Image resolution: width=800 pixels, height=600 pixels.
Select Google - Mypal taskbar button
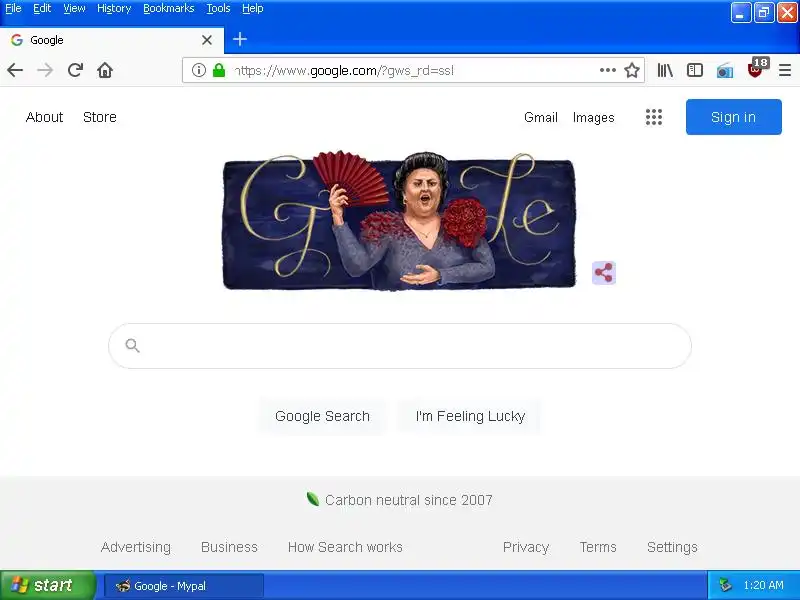[184, 586]
